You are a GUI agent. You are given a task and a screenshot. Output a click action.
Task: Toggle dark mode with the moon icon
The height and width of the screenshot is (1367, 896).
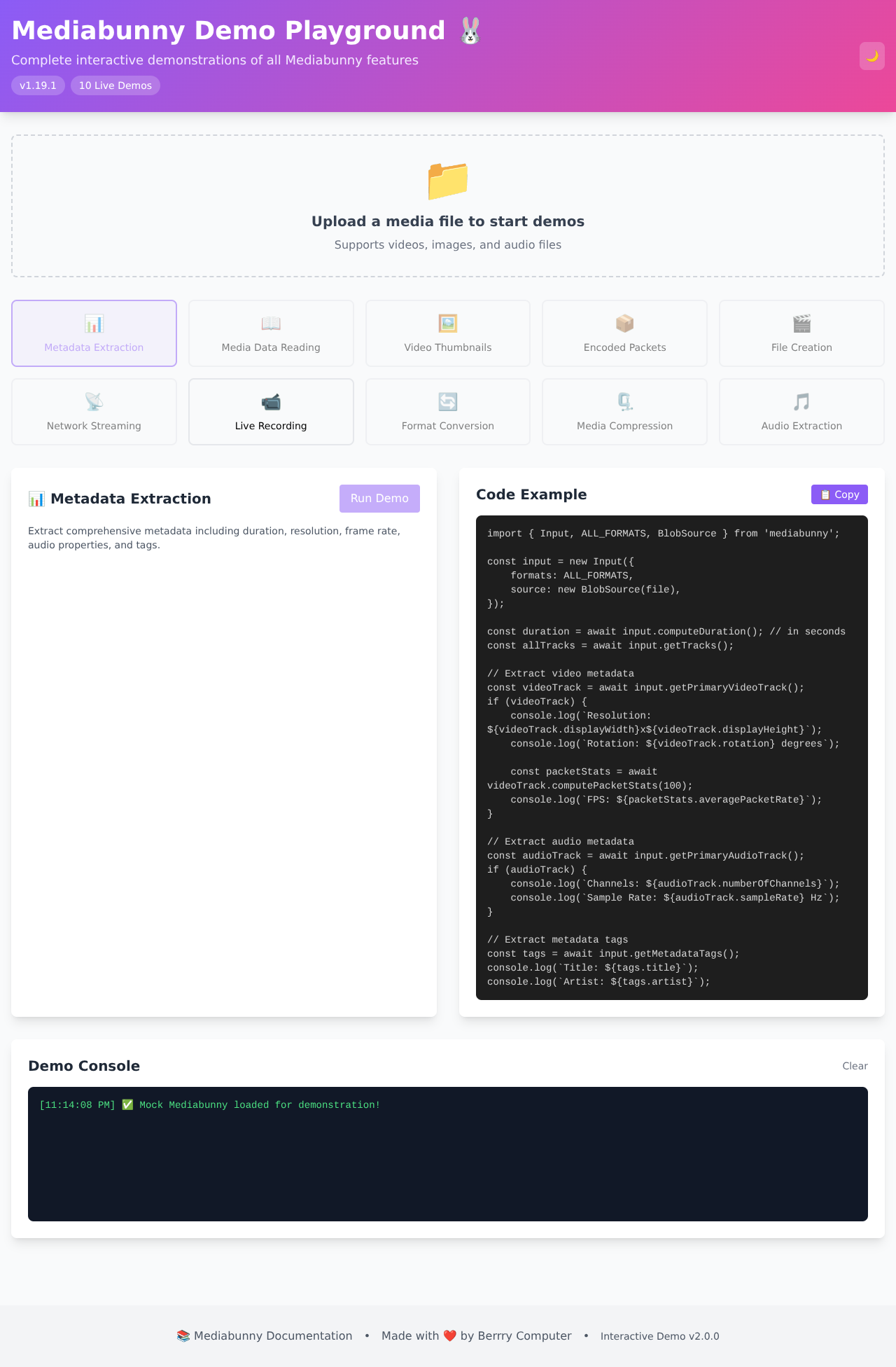pos(872,56)
